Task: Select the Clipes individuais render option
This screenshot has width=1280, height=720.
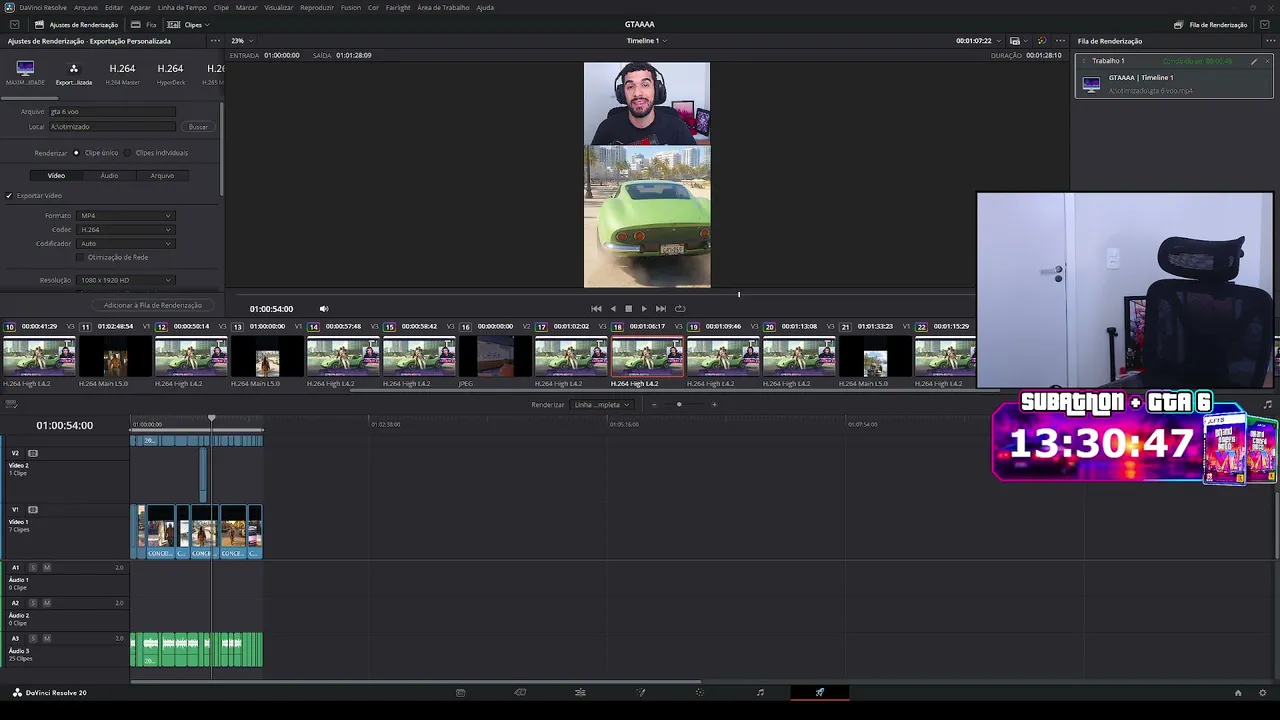Action: (x=127, y=153)
